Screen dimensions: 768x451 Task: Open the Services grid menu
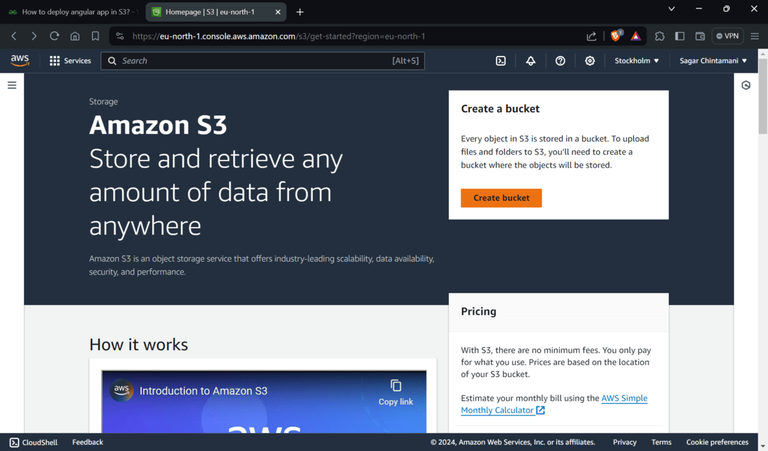point(70,61)
